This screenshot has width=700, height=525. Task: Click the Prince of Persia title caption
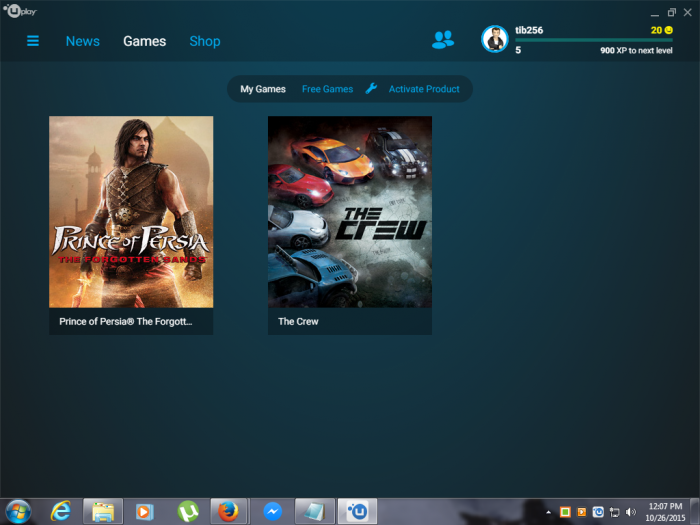click(x=126, y=321)
